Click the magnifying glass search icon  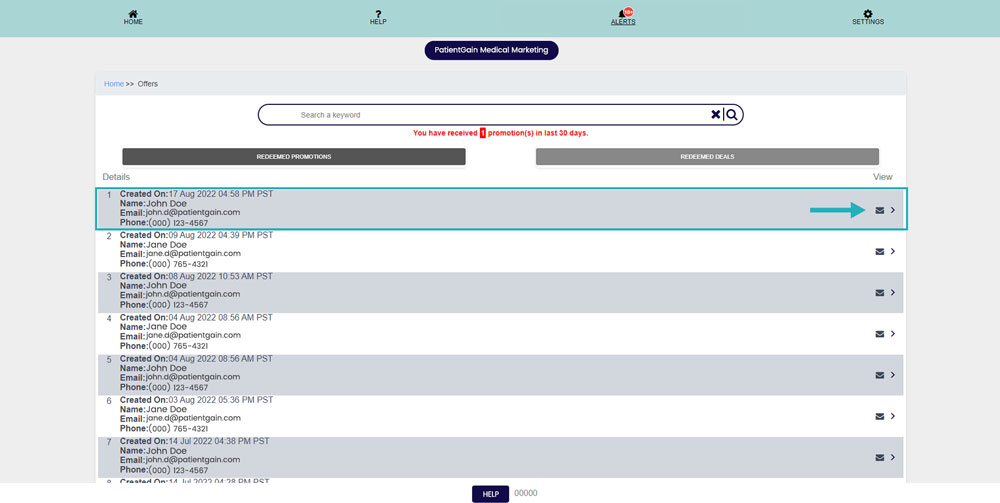(x=732, y=115)
